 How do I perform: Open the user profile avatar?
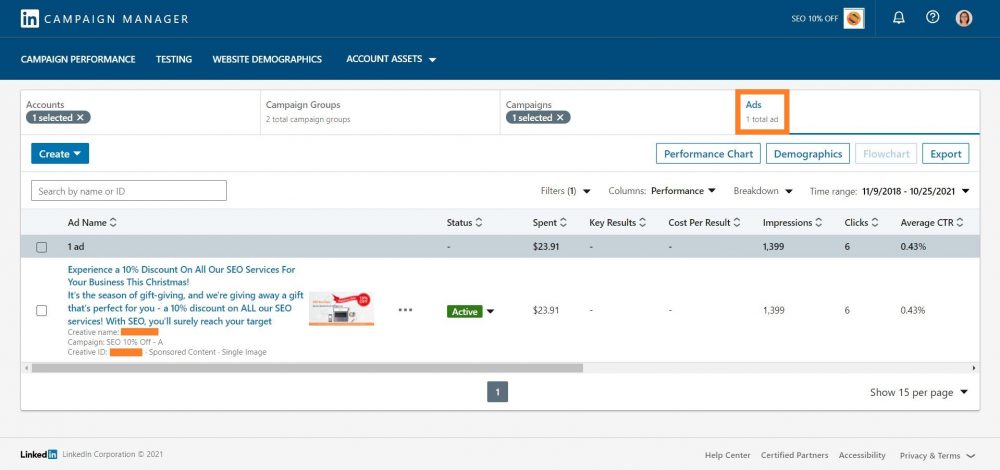pyautogui.click(x=964, y=18)
